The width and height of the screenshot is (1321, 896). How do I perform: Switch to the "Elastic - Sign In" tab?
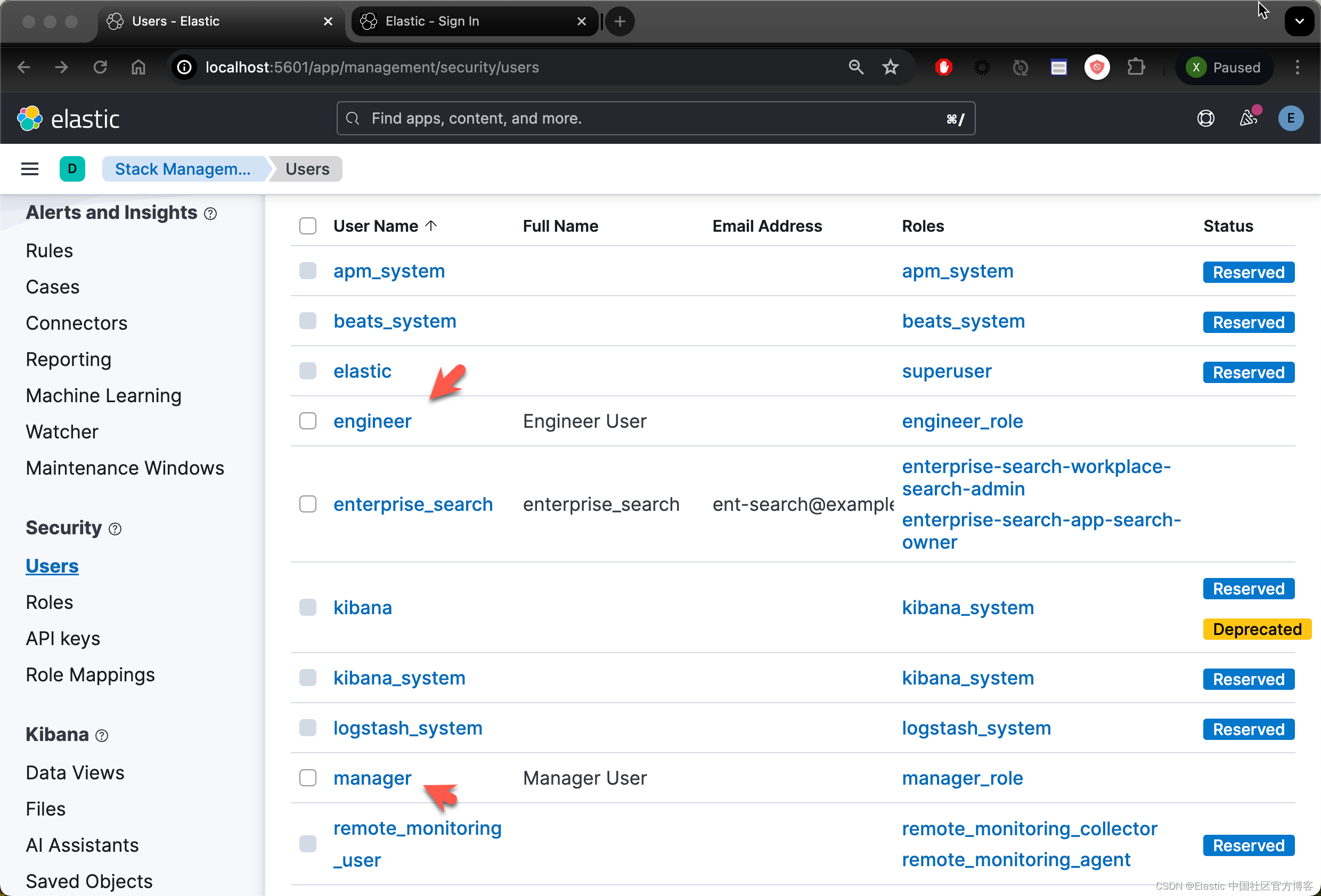tap(432, 21)
